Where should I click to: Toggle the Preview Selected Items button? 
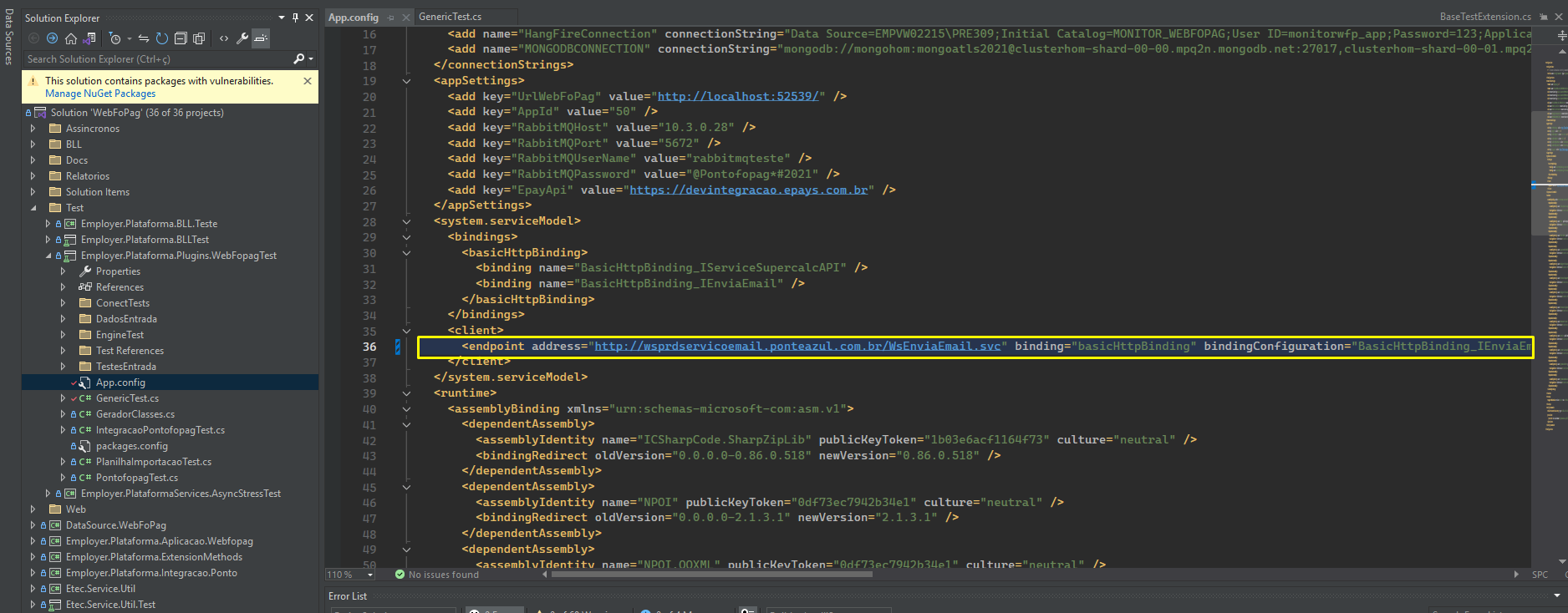[x=261, y=38]
